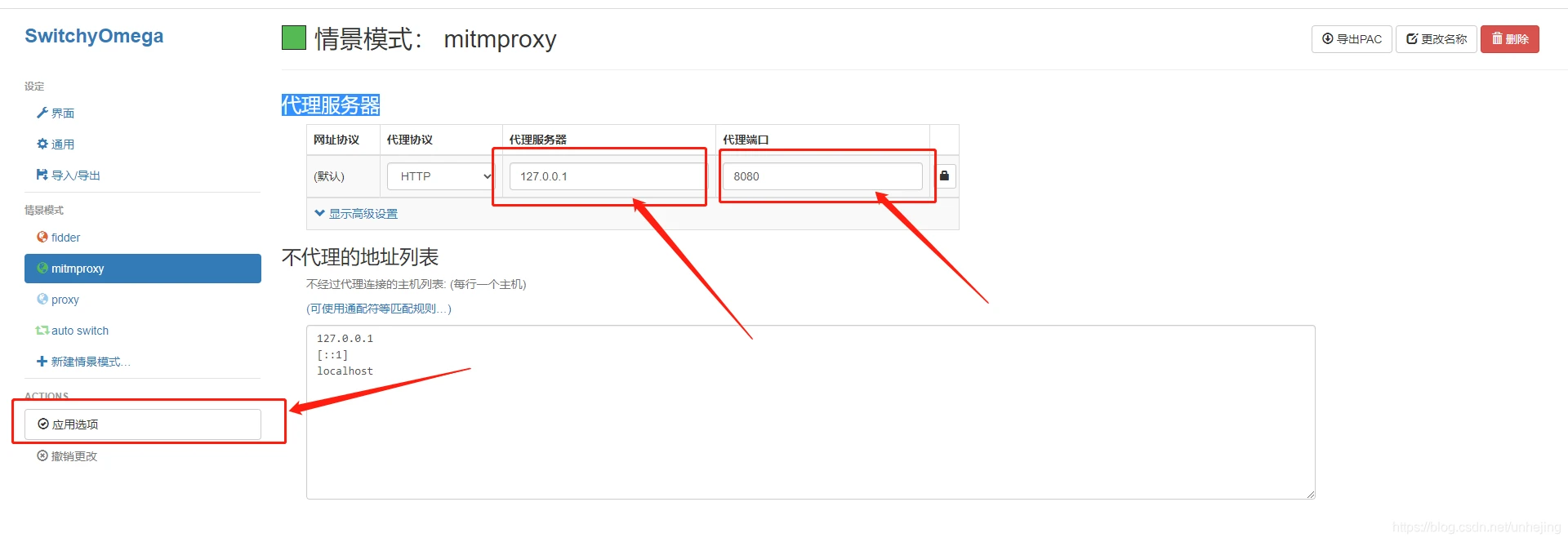Click the 导入/导出 save icon
1568x542 pixels.
(x=42, y=175)
